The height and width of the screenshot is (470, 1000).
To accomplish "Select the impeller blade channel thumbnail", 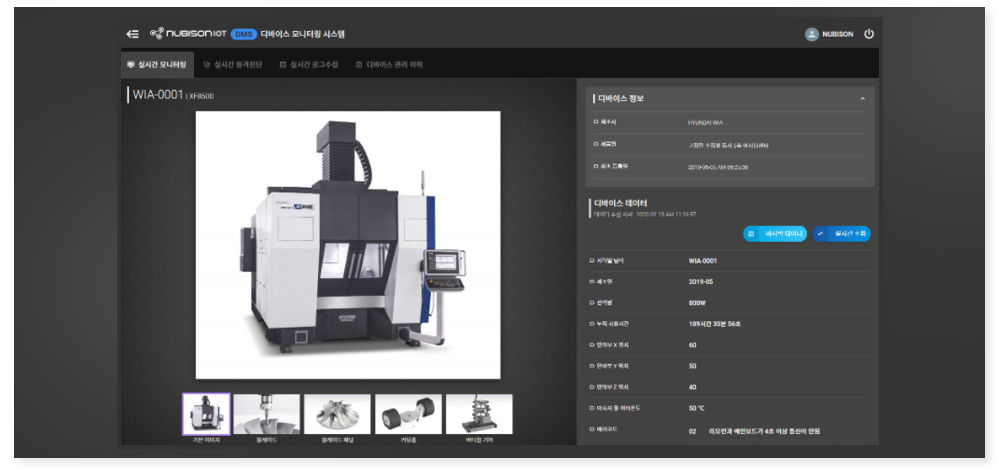I will [337, 414].
